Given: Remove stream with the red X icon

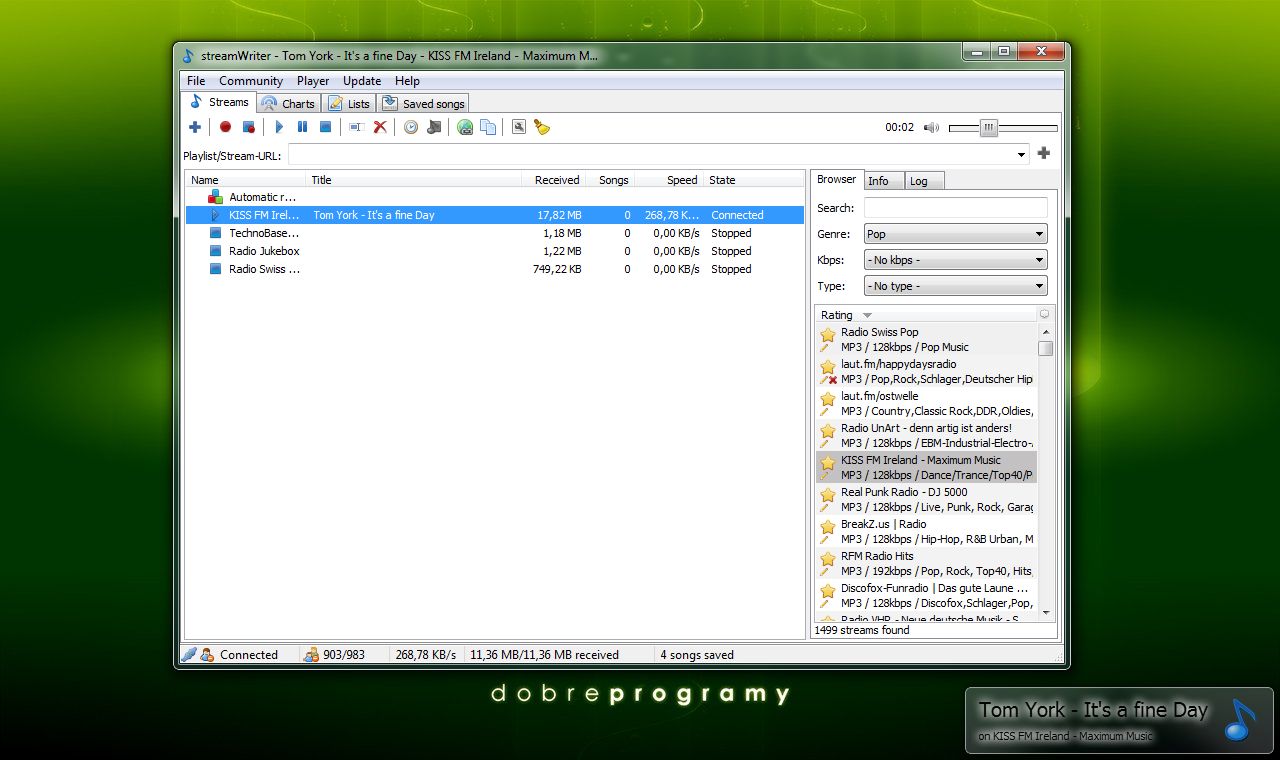Looking at the screenshot, I should click(x=380, y=127).
